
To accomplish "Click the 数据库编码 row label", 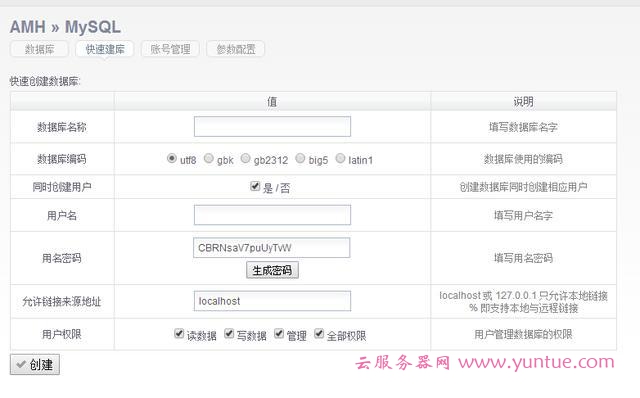I will (x=62, y=159).
